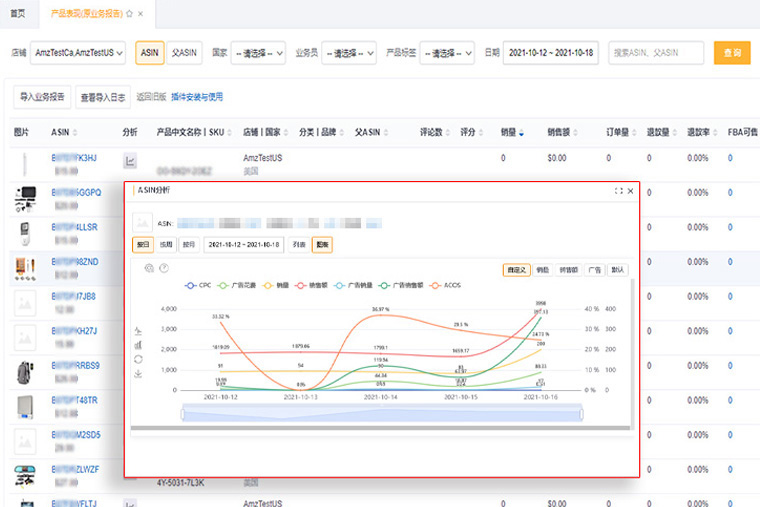The height and width of the screenshot is (507, 760).
Task: Click the chart restore refresh icon
Action: coord(136,359)
